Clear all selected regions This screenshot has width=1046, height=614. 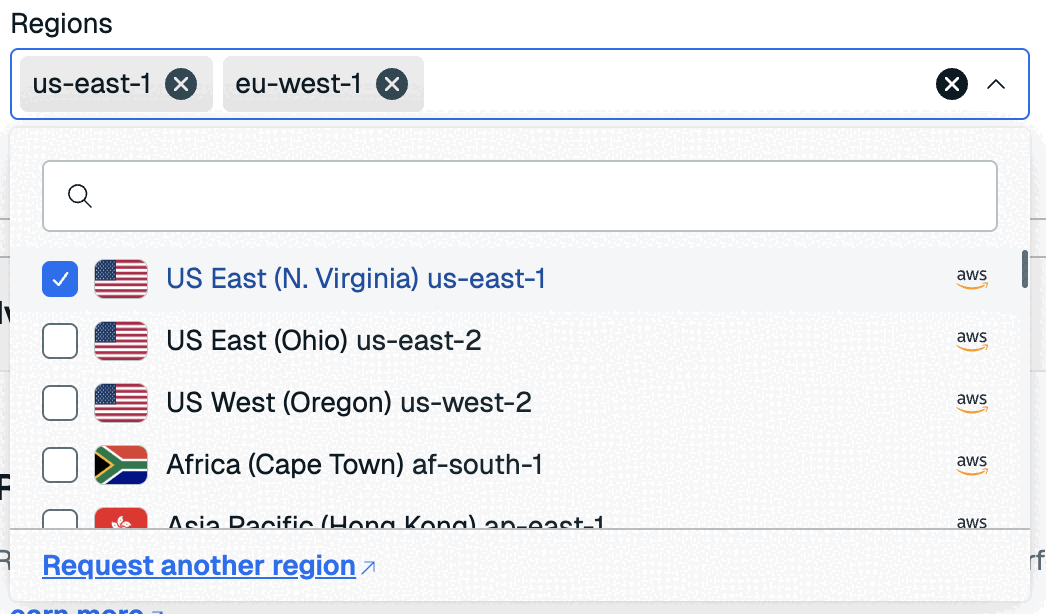[951, 85]
